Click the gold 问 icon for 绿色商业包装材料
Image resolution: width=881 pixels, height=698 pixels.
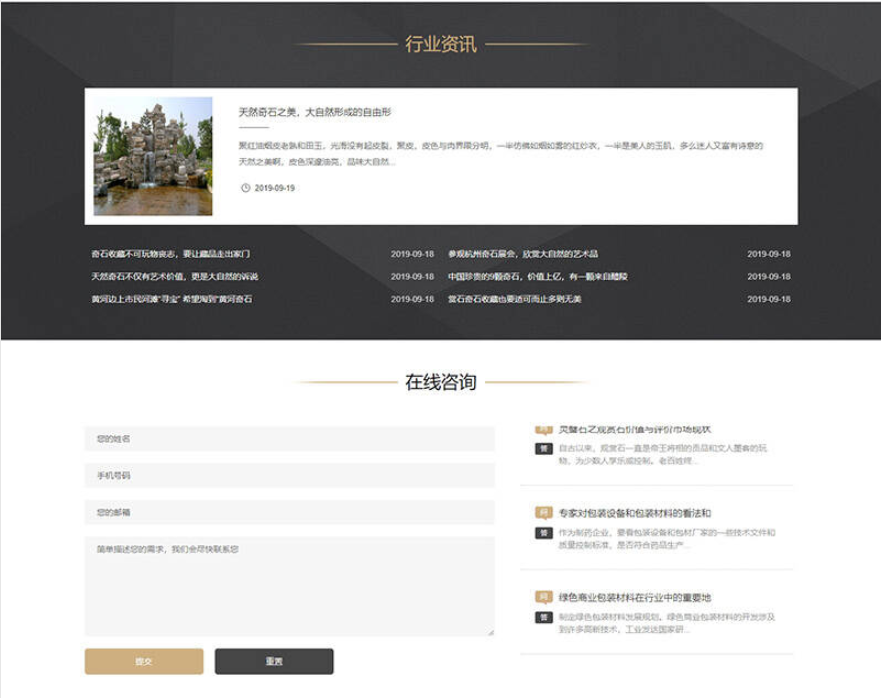(x=543, y=597)
